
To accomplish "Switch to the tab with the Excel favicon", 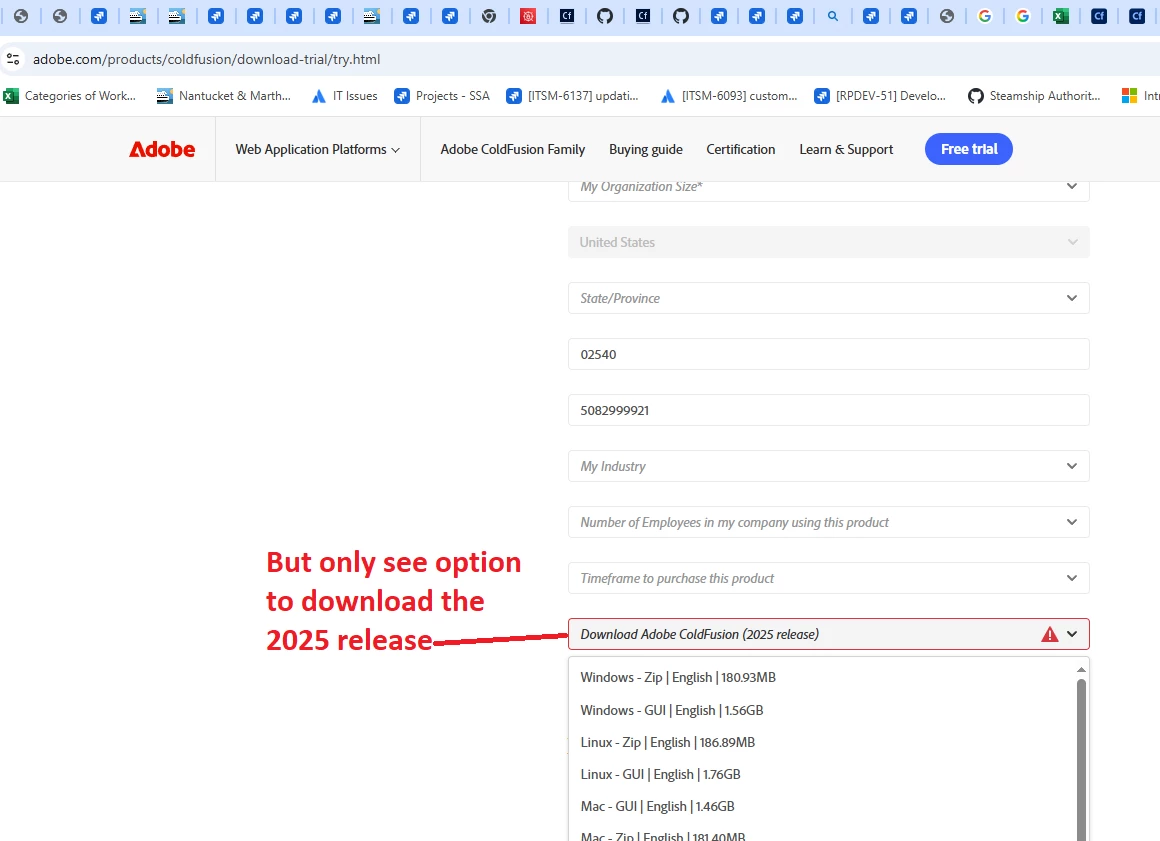I will (1061, 16).
